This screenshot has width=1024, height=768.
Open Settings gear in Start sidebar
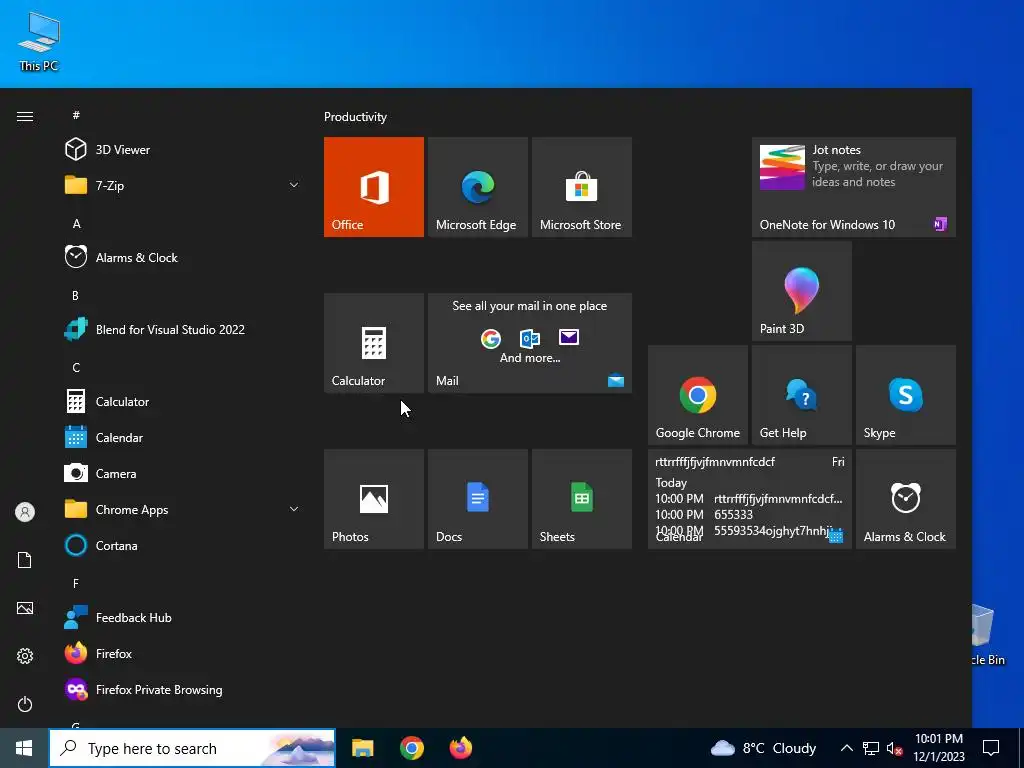tap(25, 656)
